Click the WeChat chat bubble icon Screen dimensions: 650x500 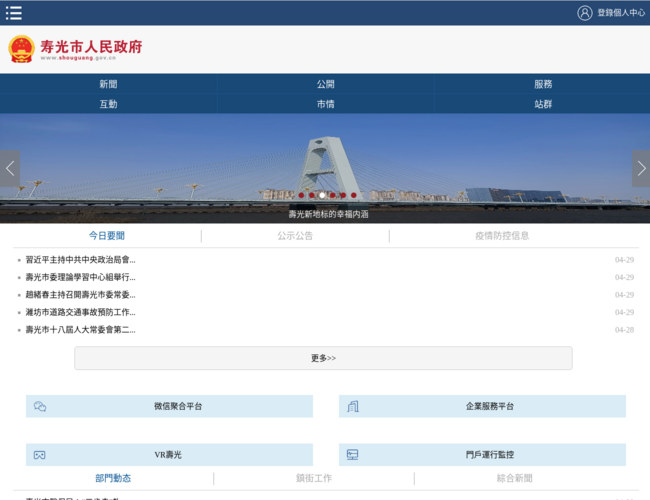pos(40,407)
